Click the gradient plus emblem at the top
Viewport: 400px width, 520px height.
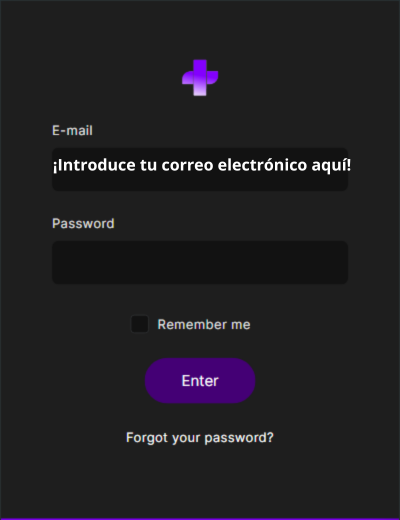click(x=200, y=78)
